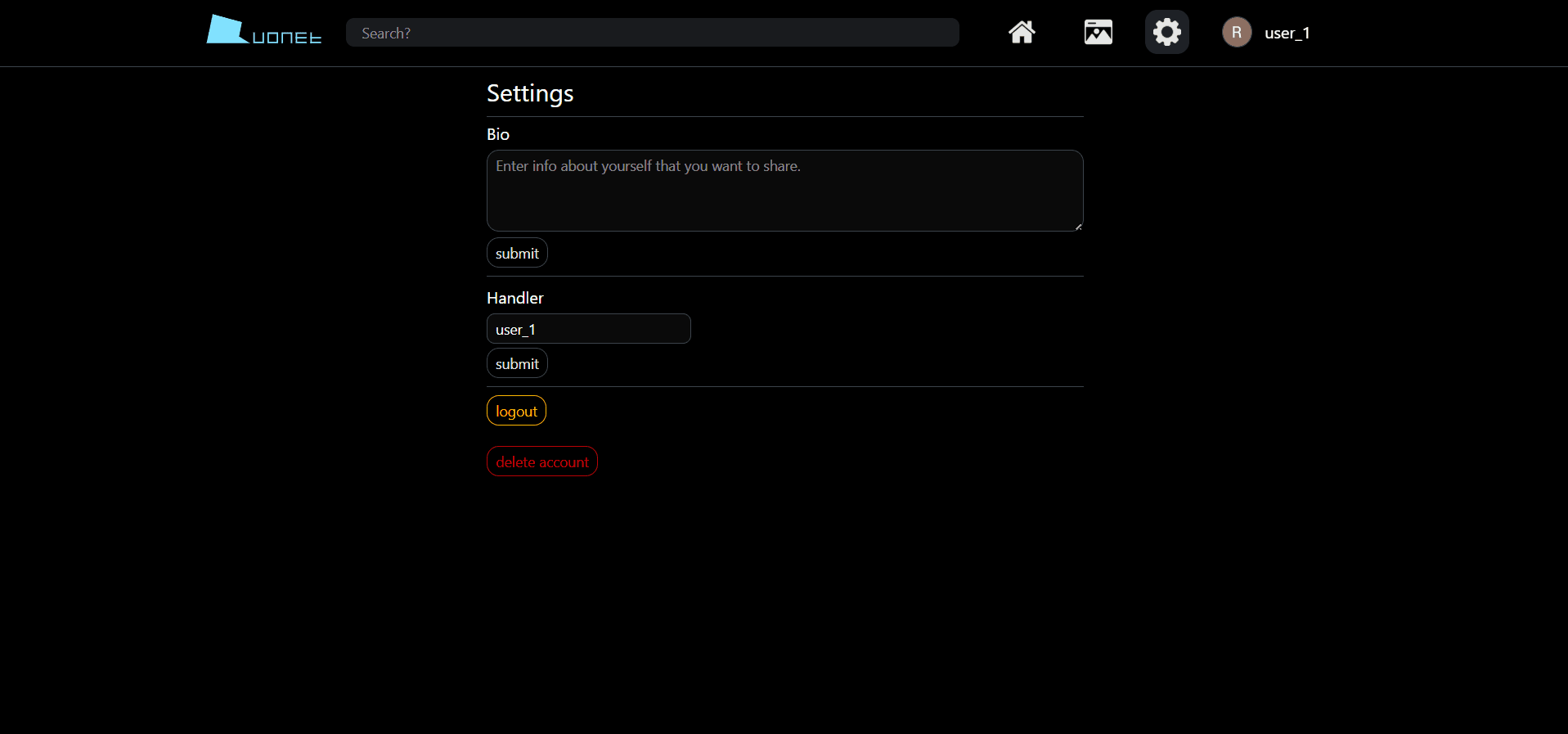This screenshot has width=1568, height=734.
Task: Click the Bio placeholder text
Action: (x=648, y=166)
